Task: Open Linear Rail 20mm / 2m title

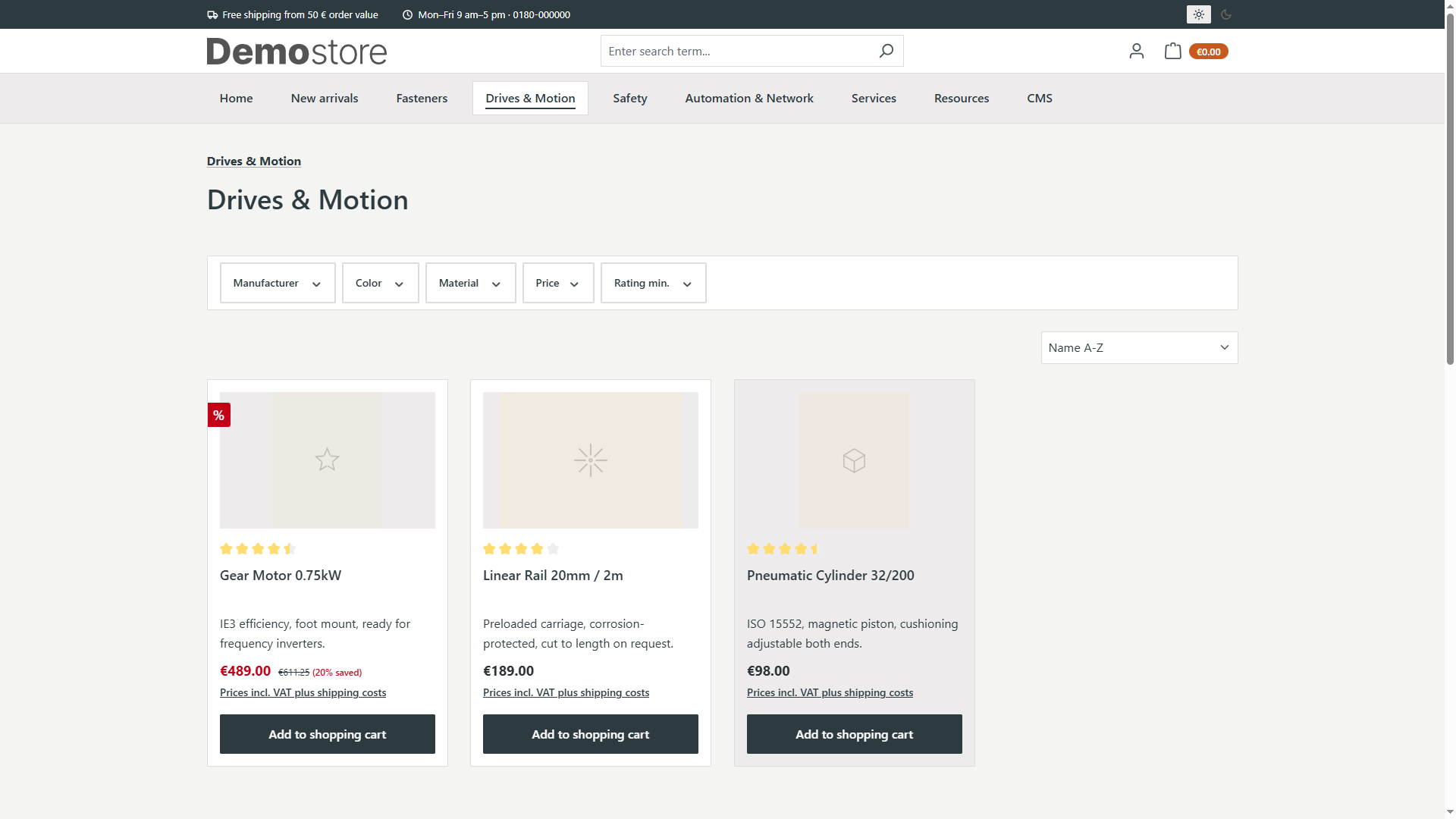Action: tap(553, 576)
